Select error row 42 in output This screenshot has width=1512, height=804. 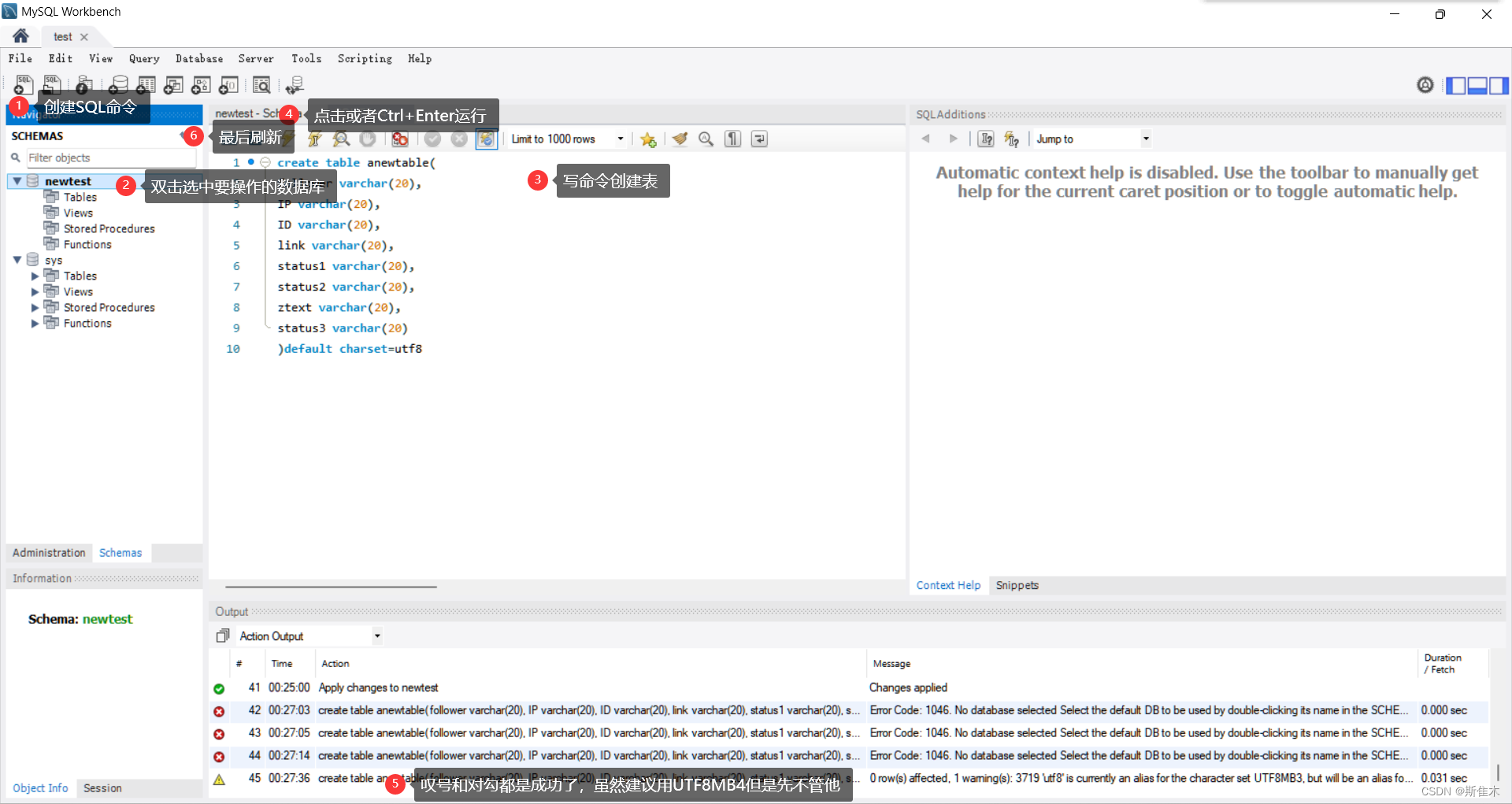(x=850, y=710)
